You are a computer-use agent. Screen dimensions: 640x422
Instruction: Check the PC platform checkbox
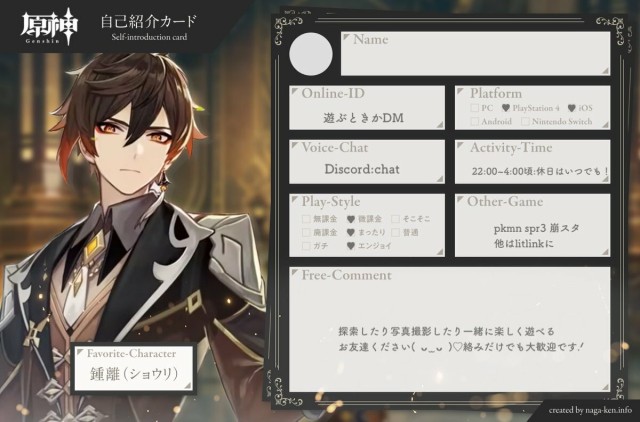click(475, 108)
